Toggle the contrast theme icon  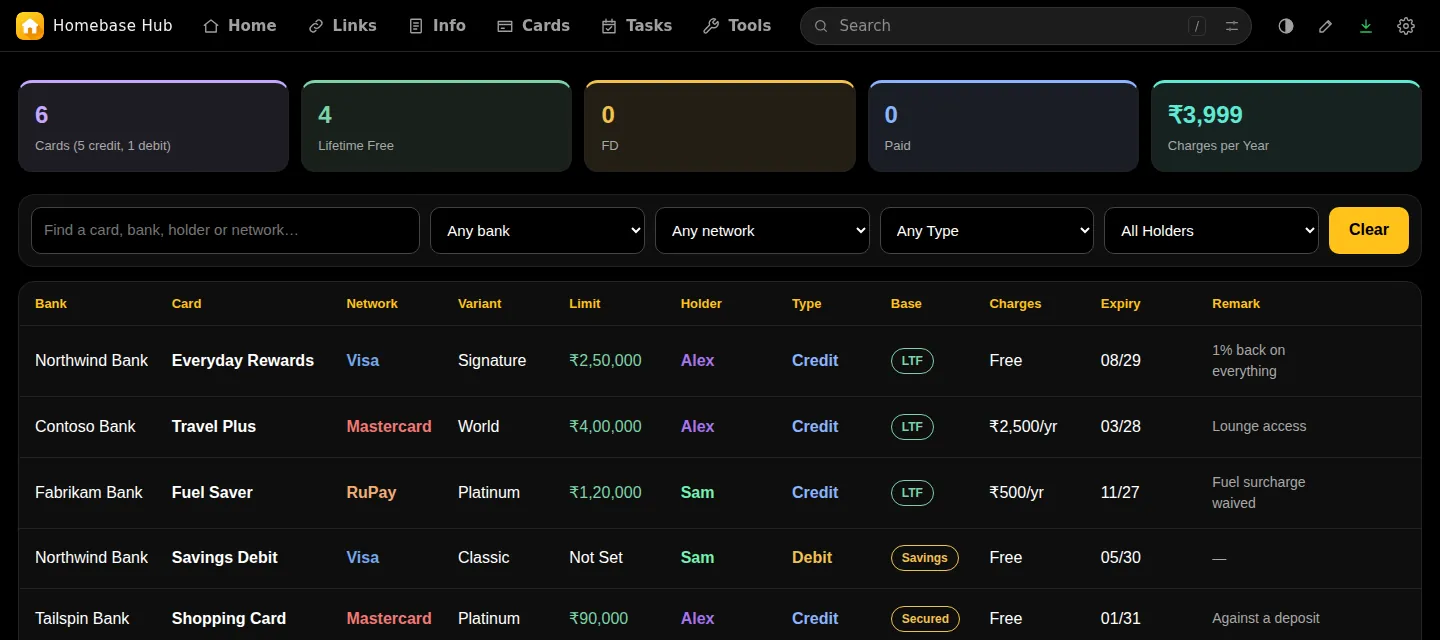(x=1286, y=26)
